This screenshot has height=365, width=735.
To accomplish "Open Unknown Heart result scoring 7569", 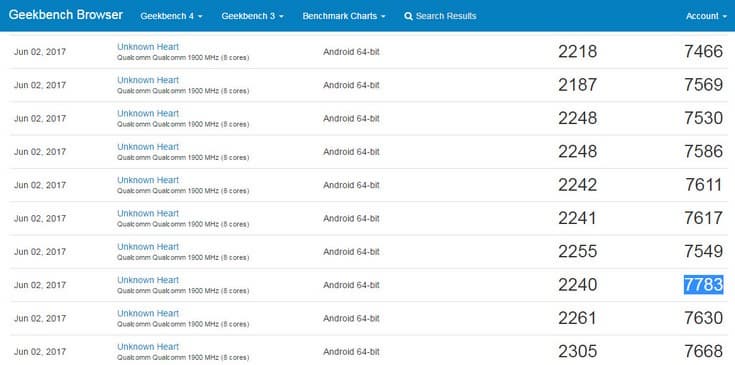I will pyautogui.click(x=148, y=80).
